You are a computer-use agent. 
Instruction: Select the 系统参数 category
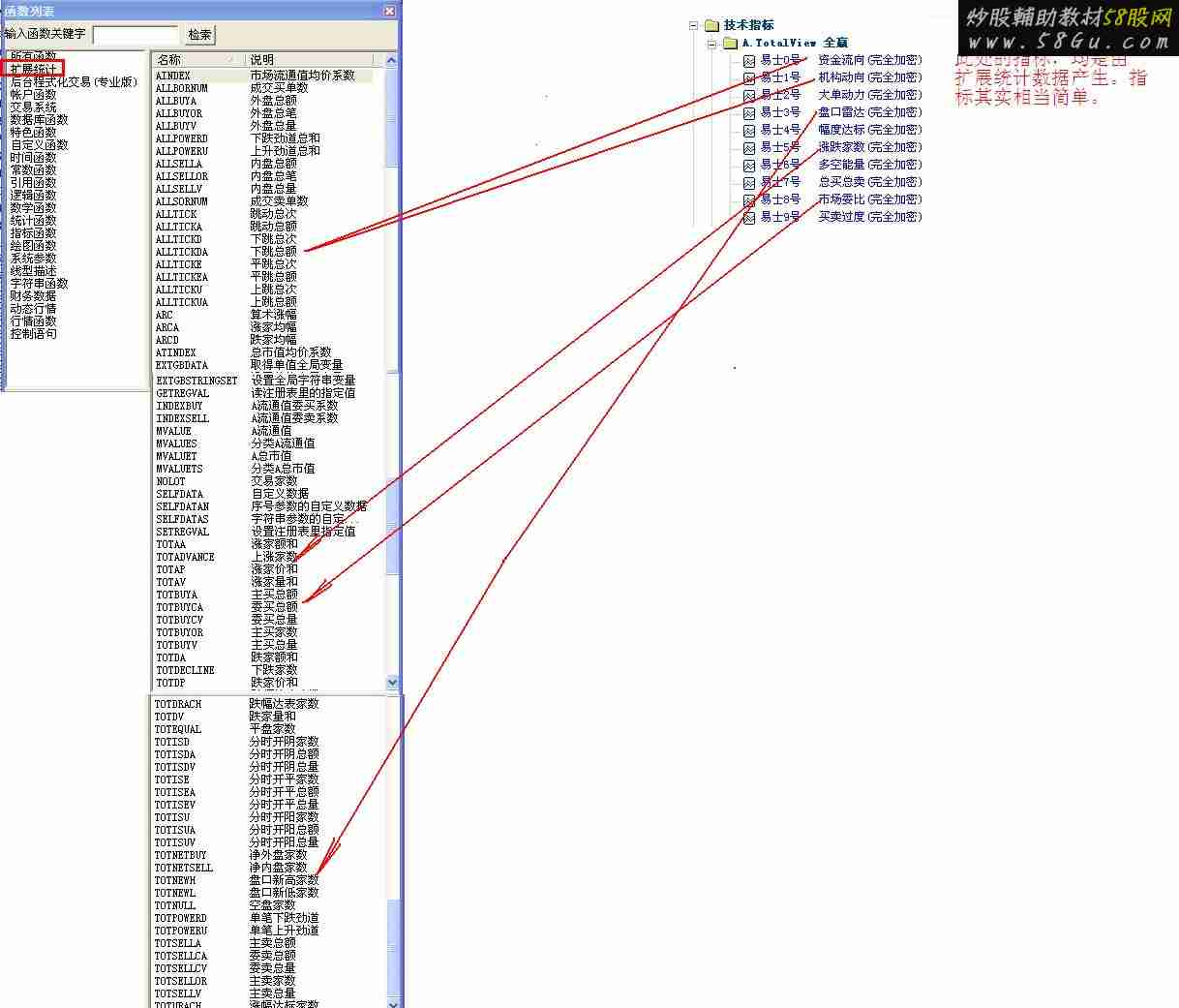(33, 258)
